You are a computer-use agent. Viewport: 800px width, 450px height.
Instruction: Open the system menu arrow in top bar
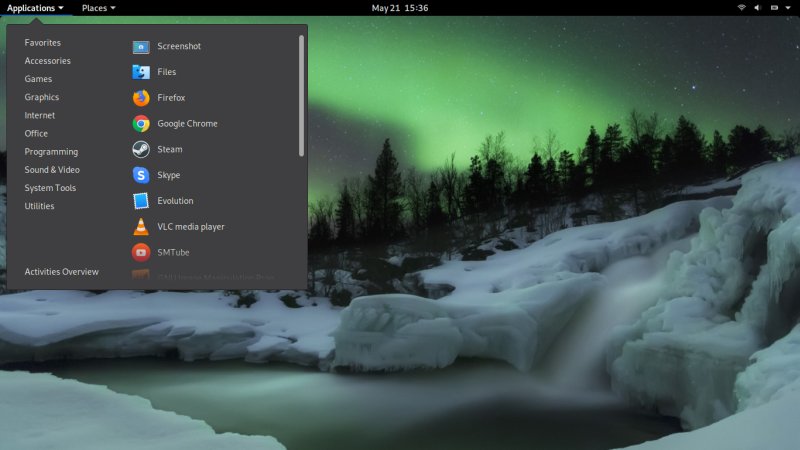pos(788,8)
